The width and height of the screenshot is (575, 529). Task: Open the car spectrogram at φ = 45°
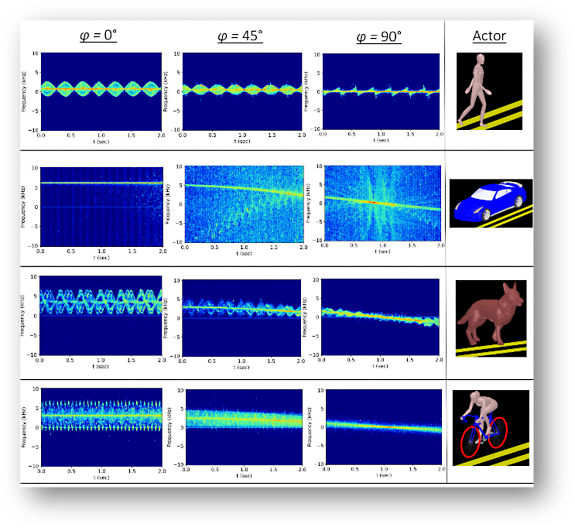[244, 204]
